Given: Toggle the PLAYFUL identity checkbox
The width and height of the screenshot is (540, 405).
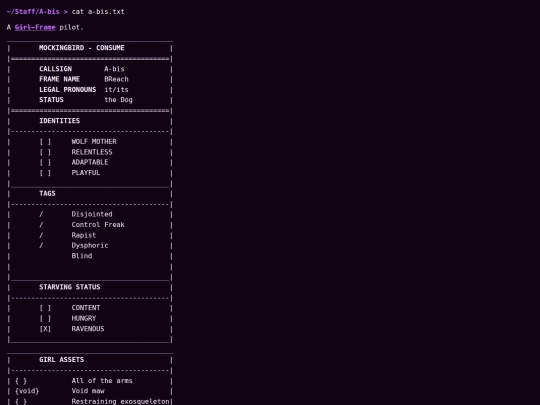Looking at the screenshot, I should coord(45,173).
